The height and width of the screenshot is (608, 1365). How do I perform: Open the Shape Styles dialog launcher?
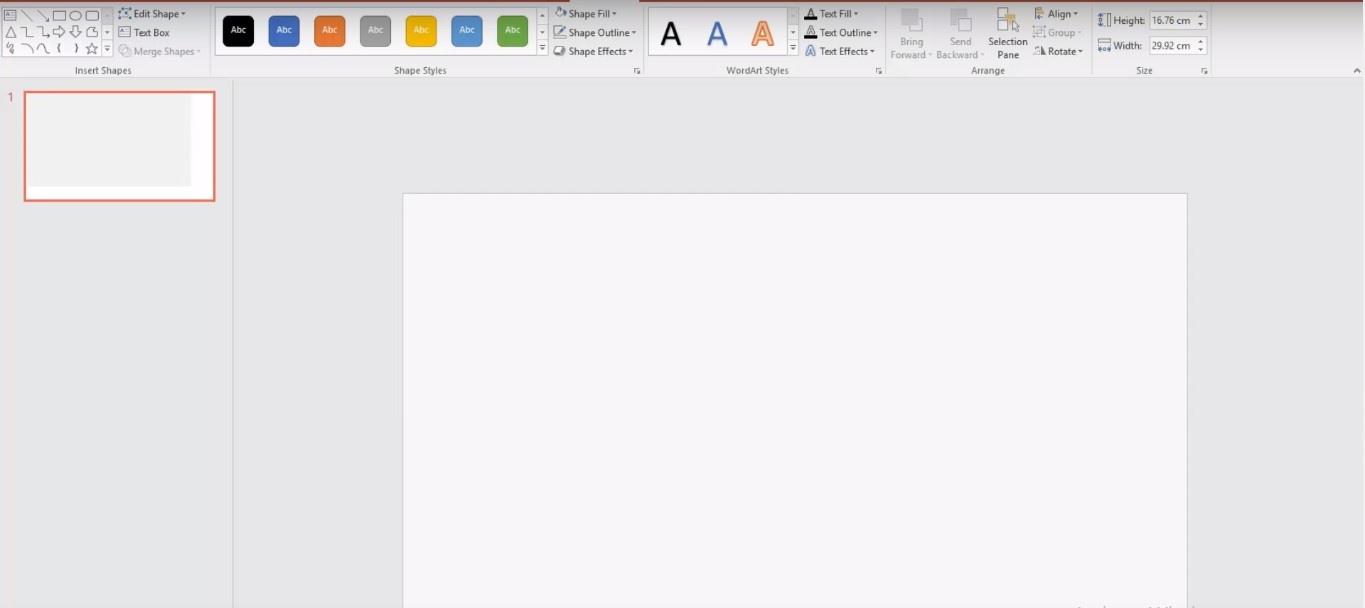point(637,71)
